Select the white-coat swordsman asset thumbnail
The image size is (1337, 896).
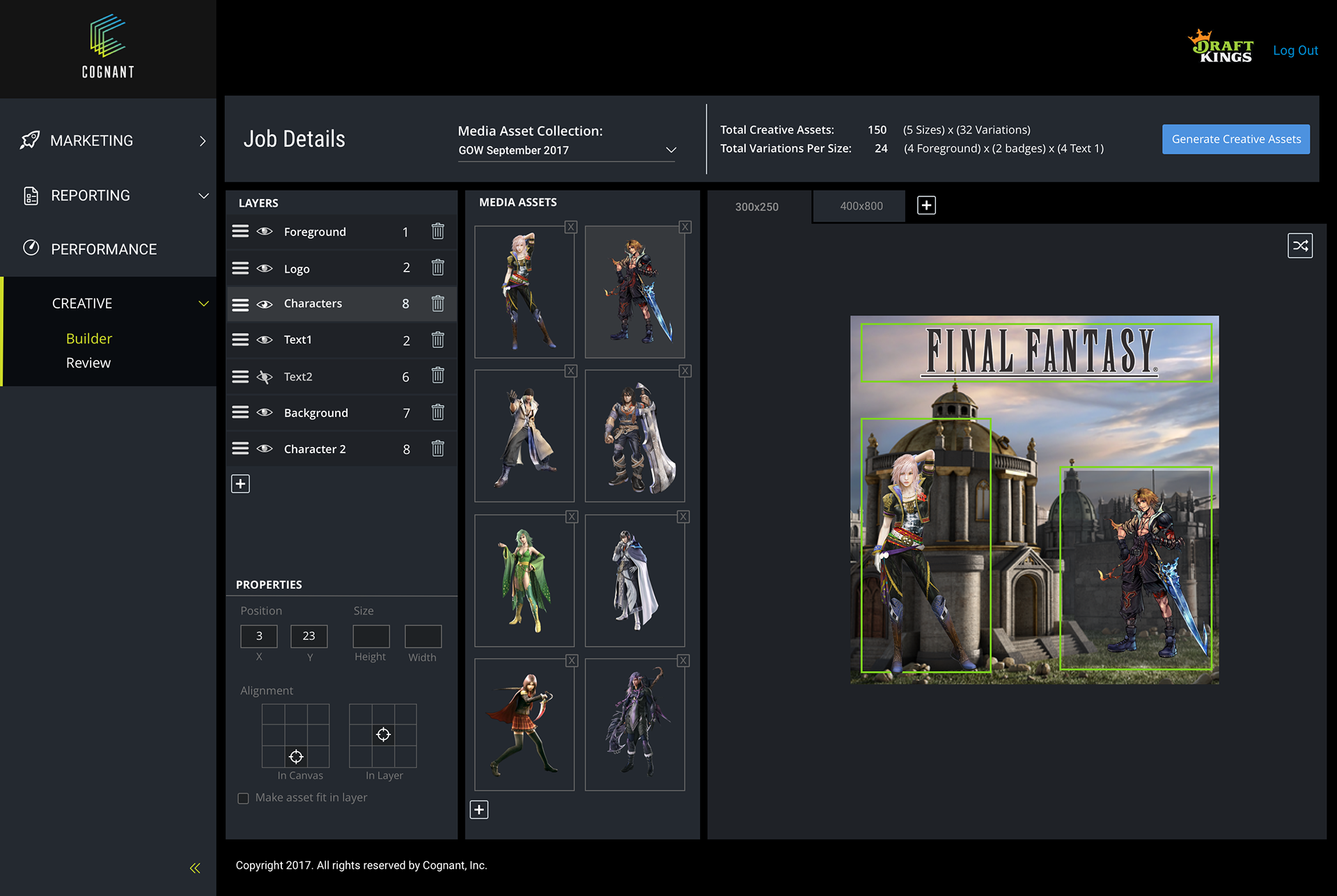pyautogui.click(x=524, y=436)
